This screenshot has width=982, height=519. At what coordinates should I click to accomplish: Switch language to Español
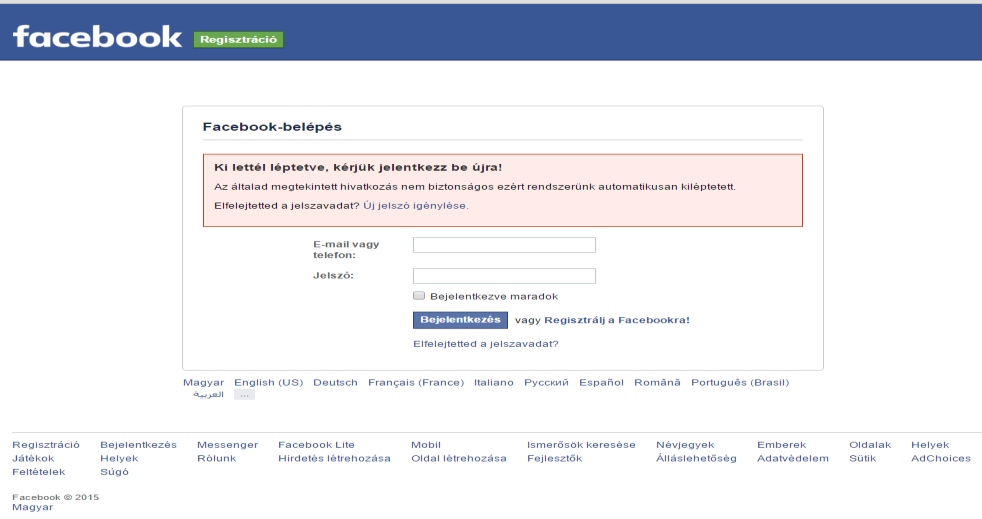pyautogui.click(x=601, y=383)
